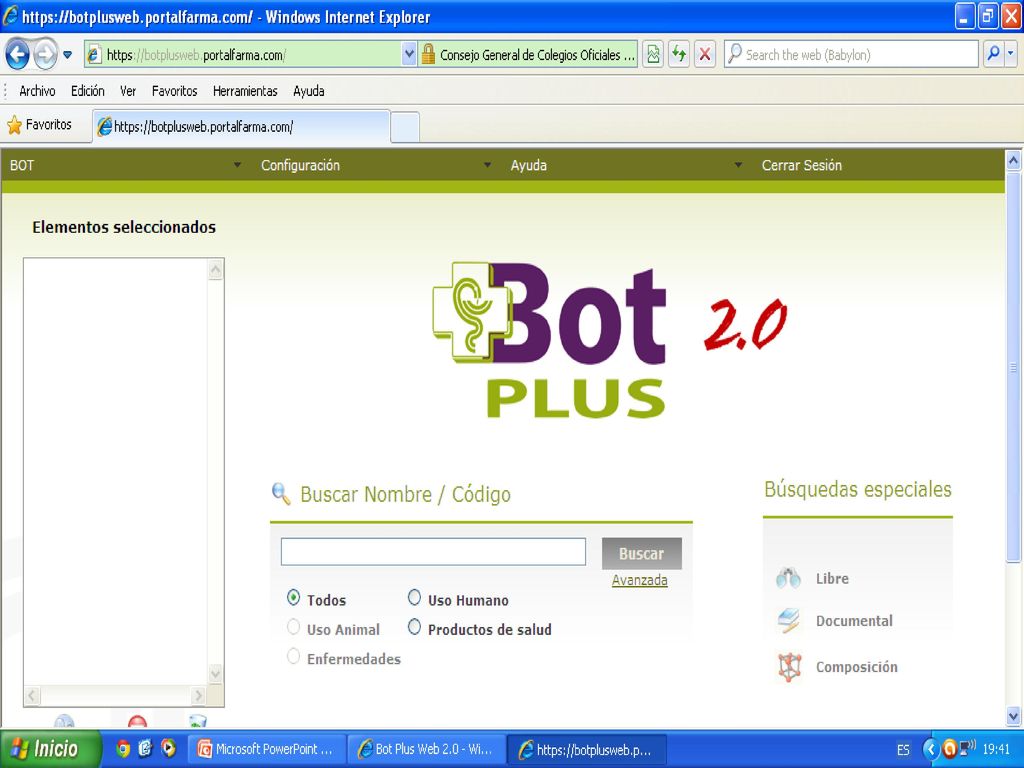Click the page vertical scrollbar thumb

(x=1014, y=366)
